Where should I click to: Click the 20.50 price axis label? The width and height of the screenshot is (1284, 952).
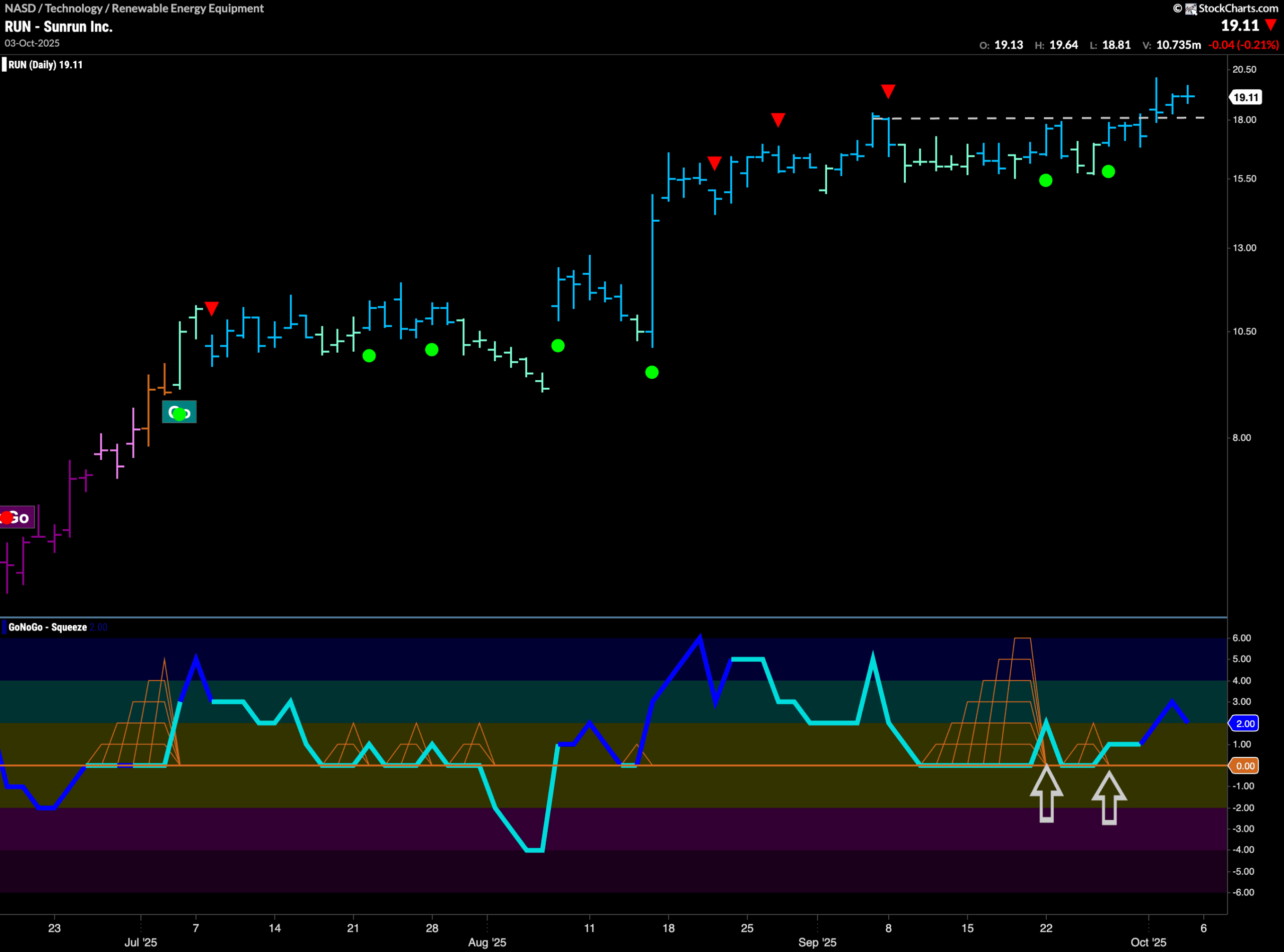1244,69
